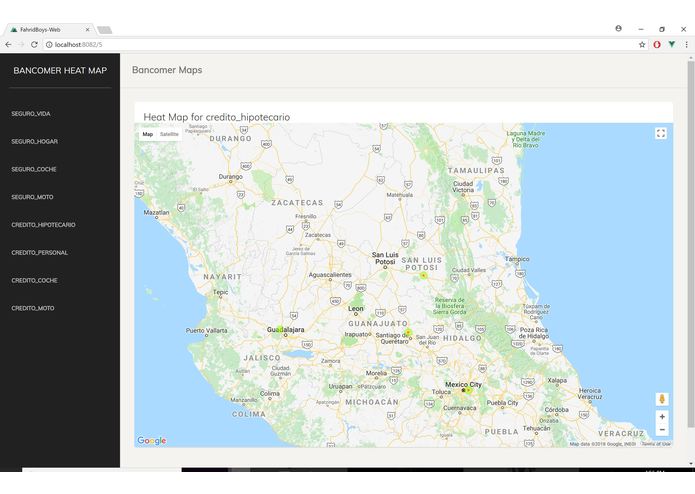Go forward with the browser forward arrow
The width and height of the screenshot is (695, 494).
tap(21, 44)
